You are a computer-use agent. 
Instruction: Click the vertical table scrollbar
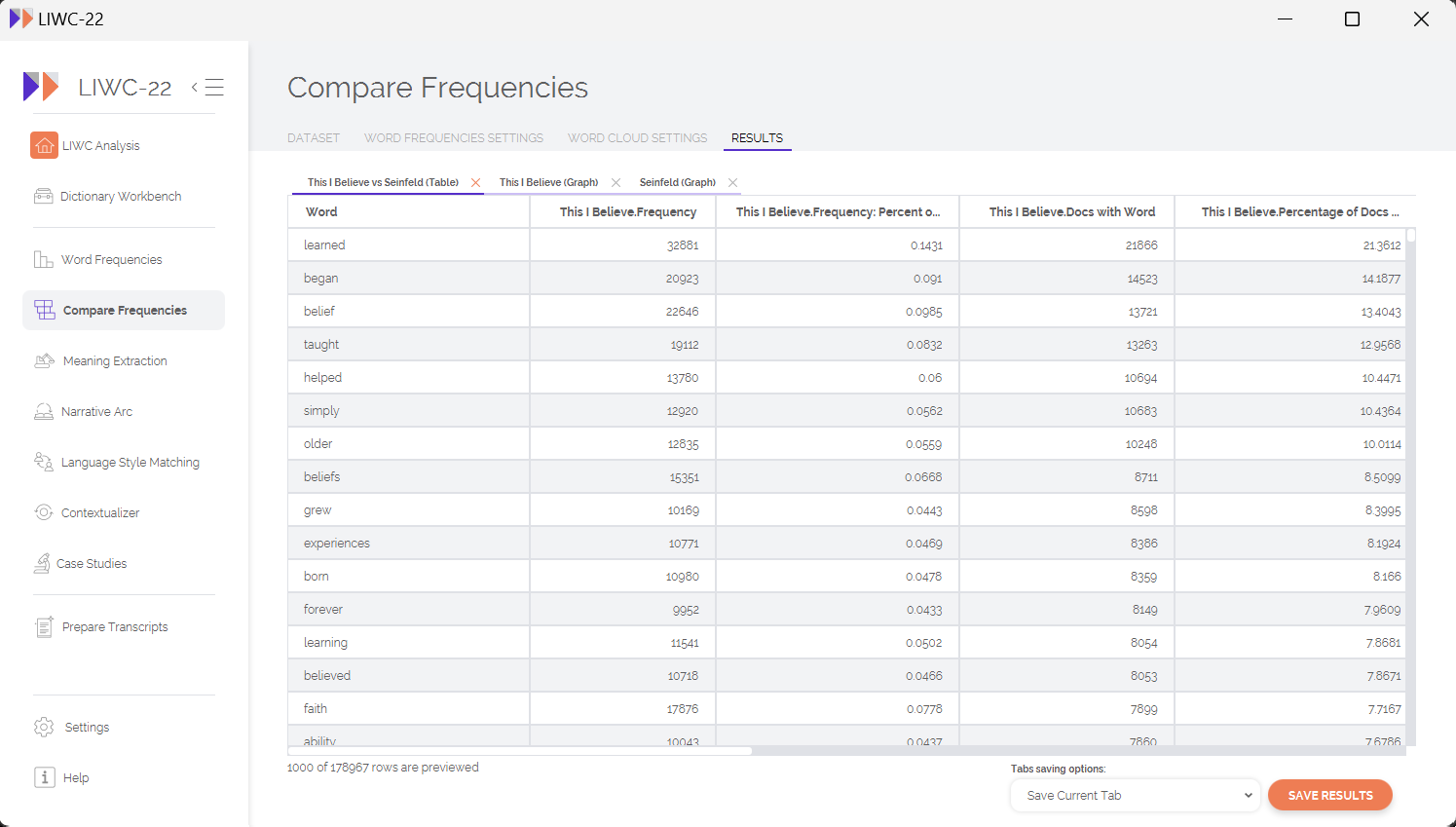(x=1411, y=235)
